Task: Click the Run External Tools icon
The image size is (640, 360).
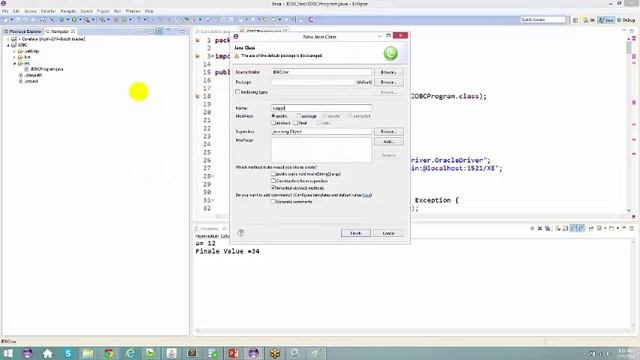Action: pyautogui.click(x=87, y=20)
